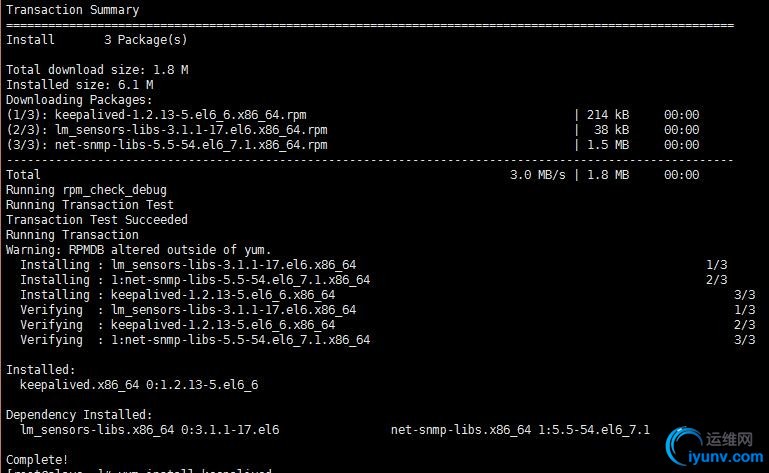Click the "Install 3 Package(s)" line
Viewport: 769px width, 473px height.
96,40
